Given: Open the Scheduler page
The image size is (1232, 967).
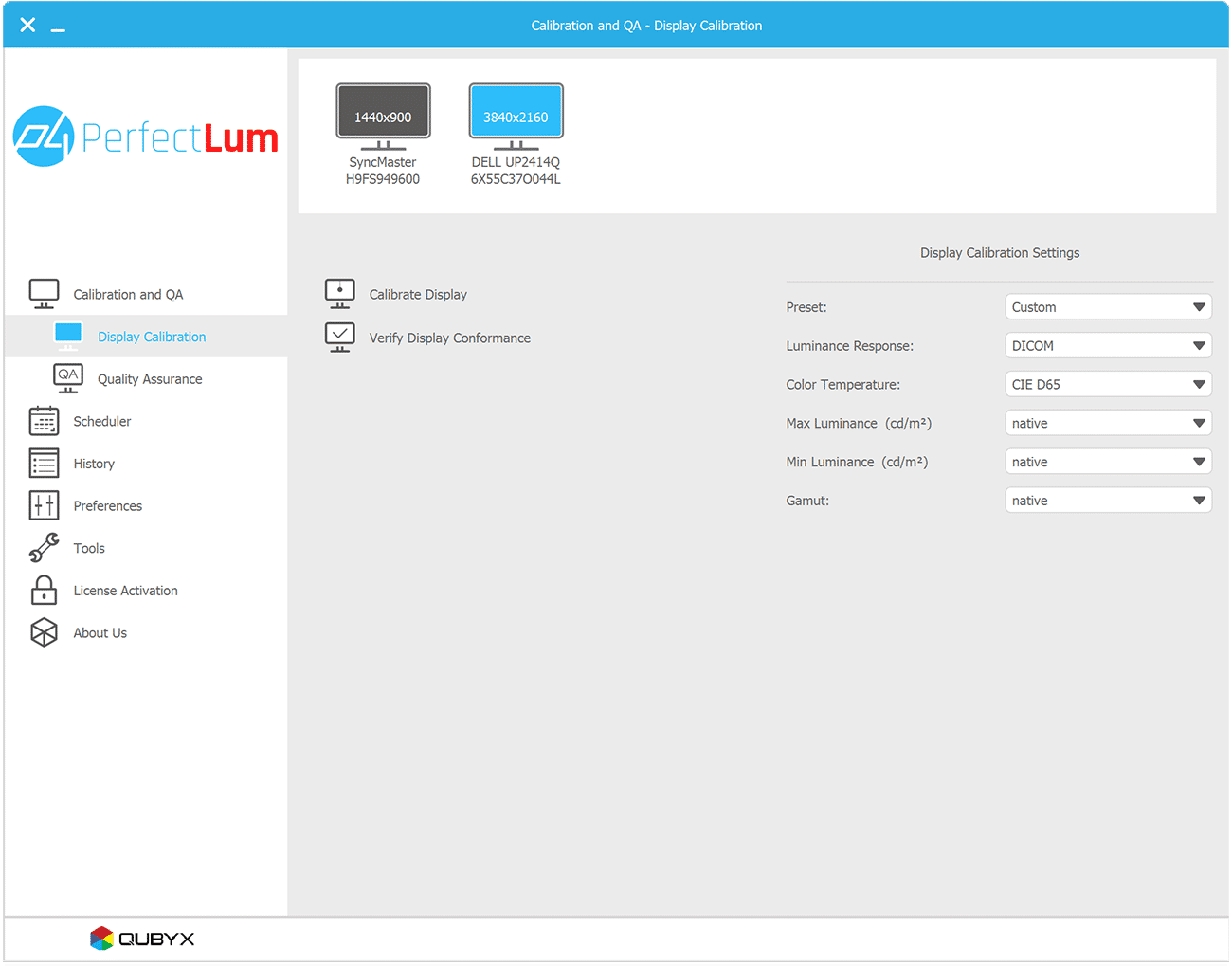Looking at the screenshot, I should (102, 421).
